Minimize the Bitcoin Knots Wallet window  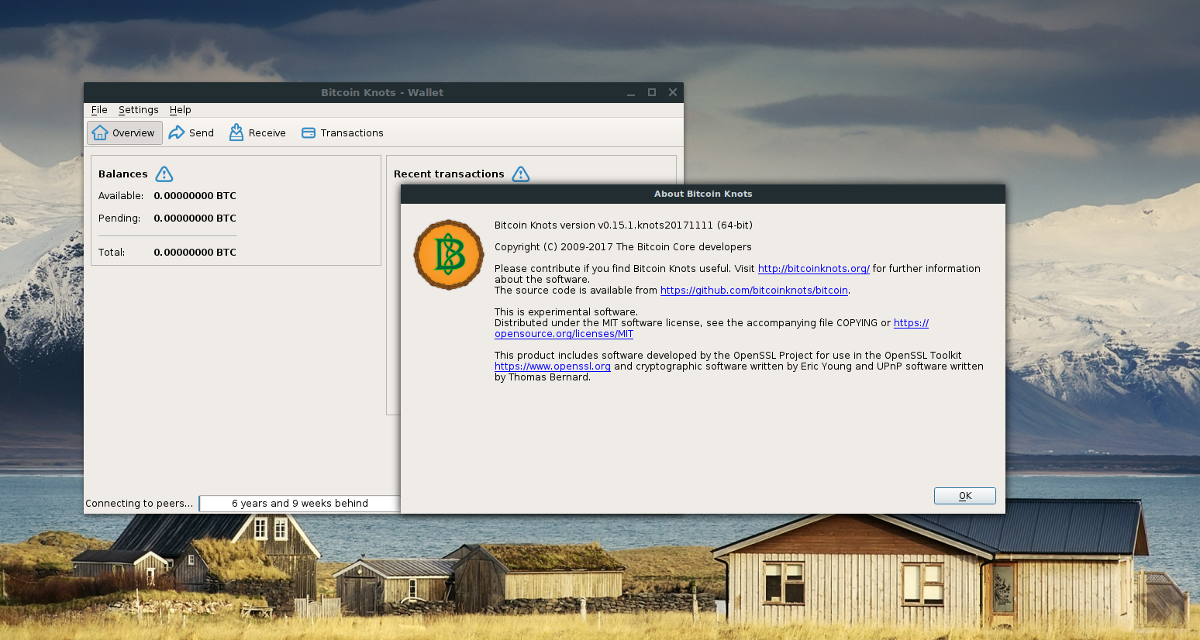(631, 92)
